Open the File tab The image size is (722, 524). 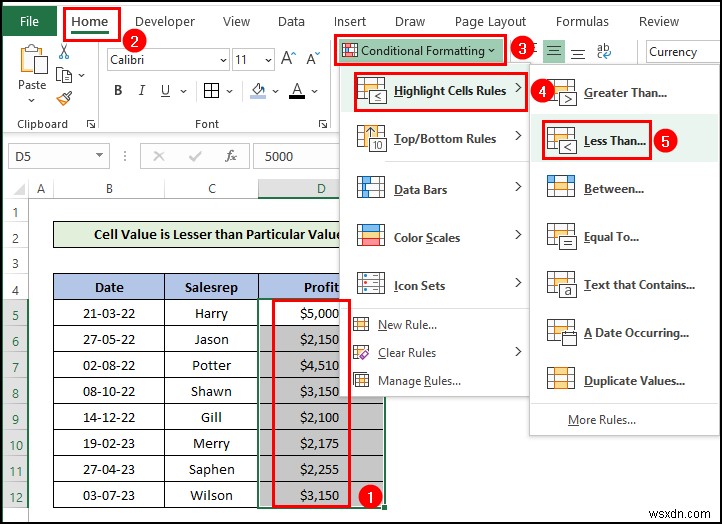[x=29, y=21]
